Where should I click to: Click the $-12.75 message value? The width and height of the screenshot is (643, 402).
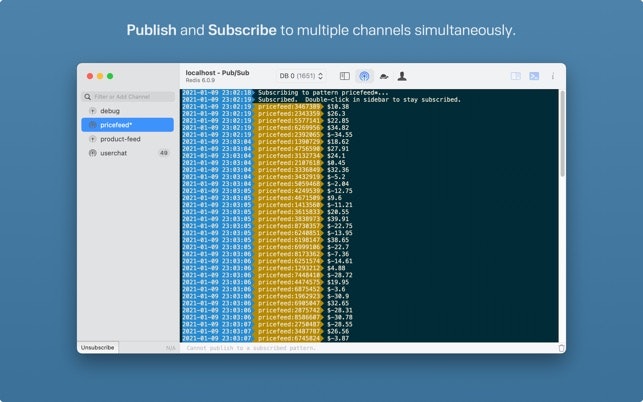pyautogui.click(x=340, y=191)
